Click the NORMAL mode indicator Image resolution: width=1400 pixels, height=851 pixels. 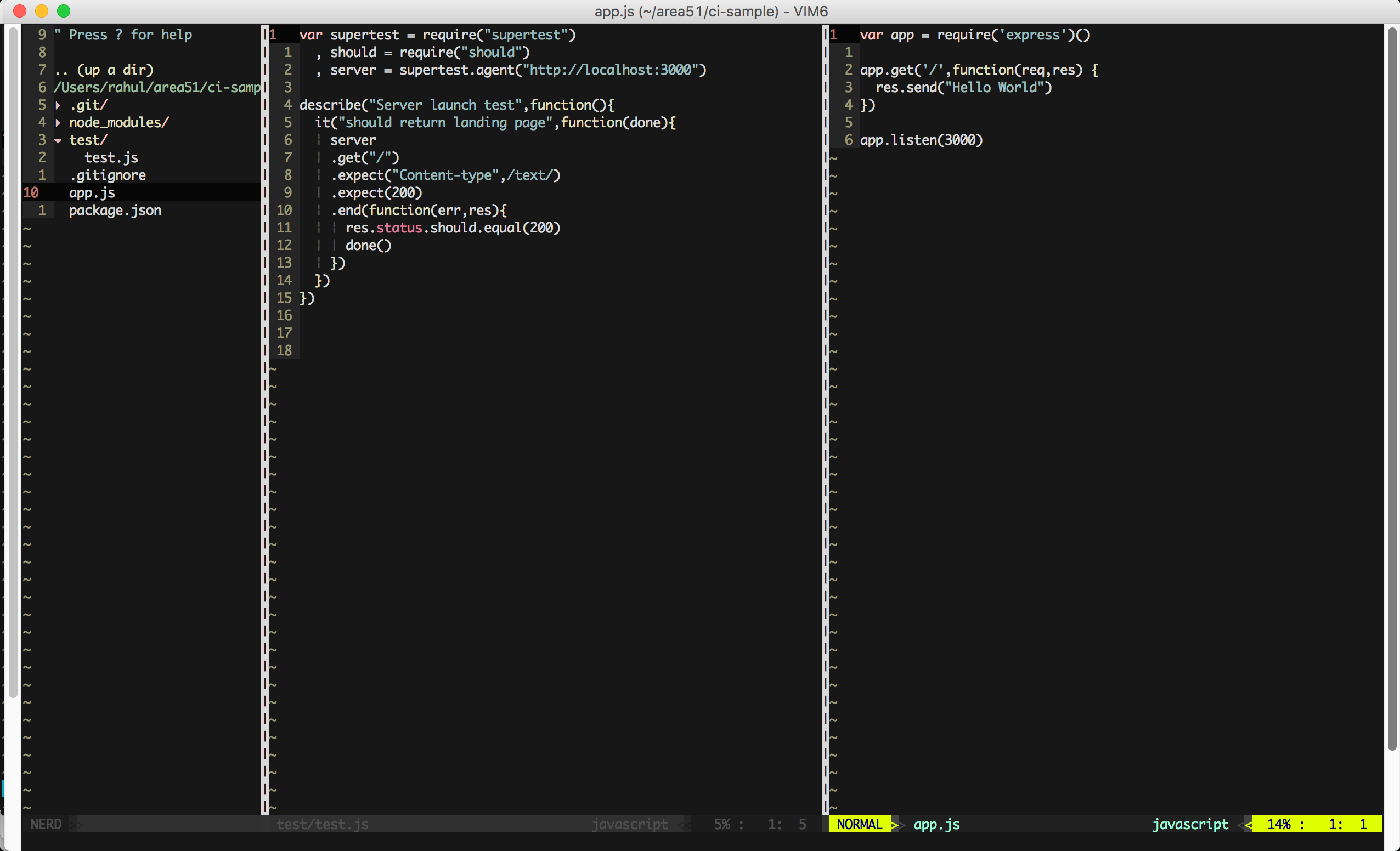[860, 824]
